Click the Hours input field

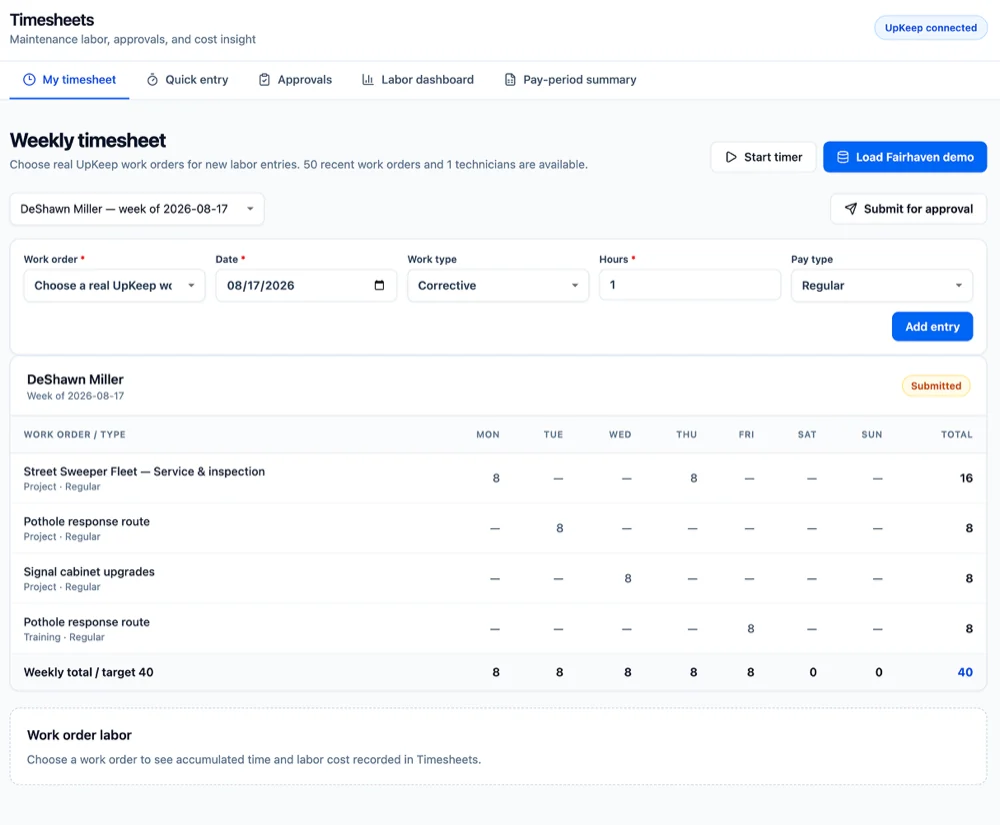coord(690,285)
